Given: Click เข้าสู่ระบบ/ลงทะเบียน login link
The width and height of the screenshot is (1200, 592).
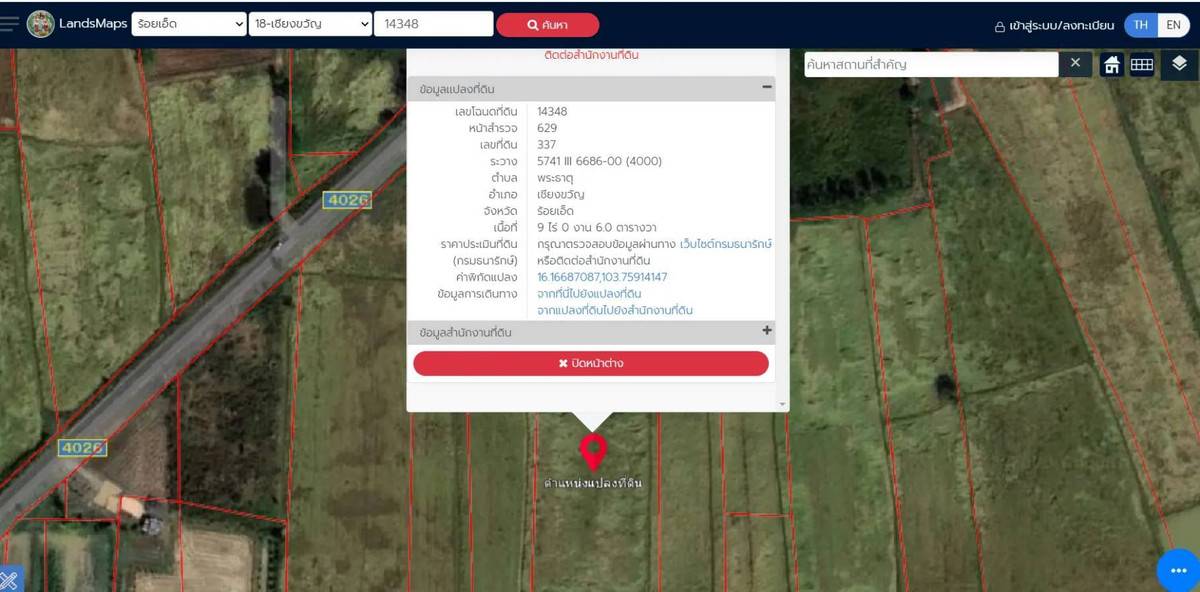Looking at the screenshot, I should coord(1053,26).
